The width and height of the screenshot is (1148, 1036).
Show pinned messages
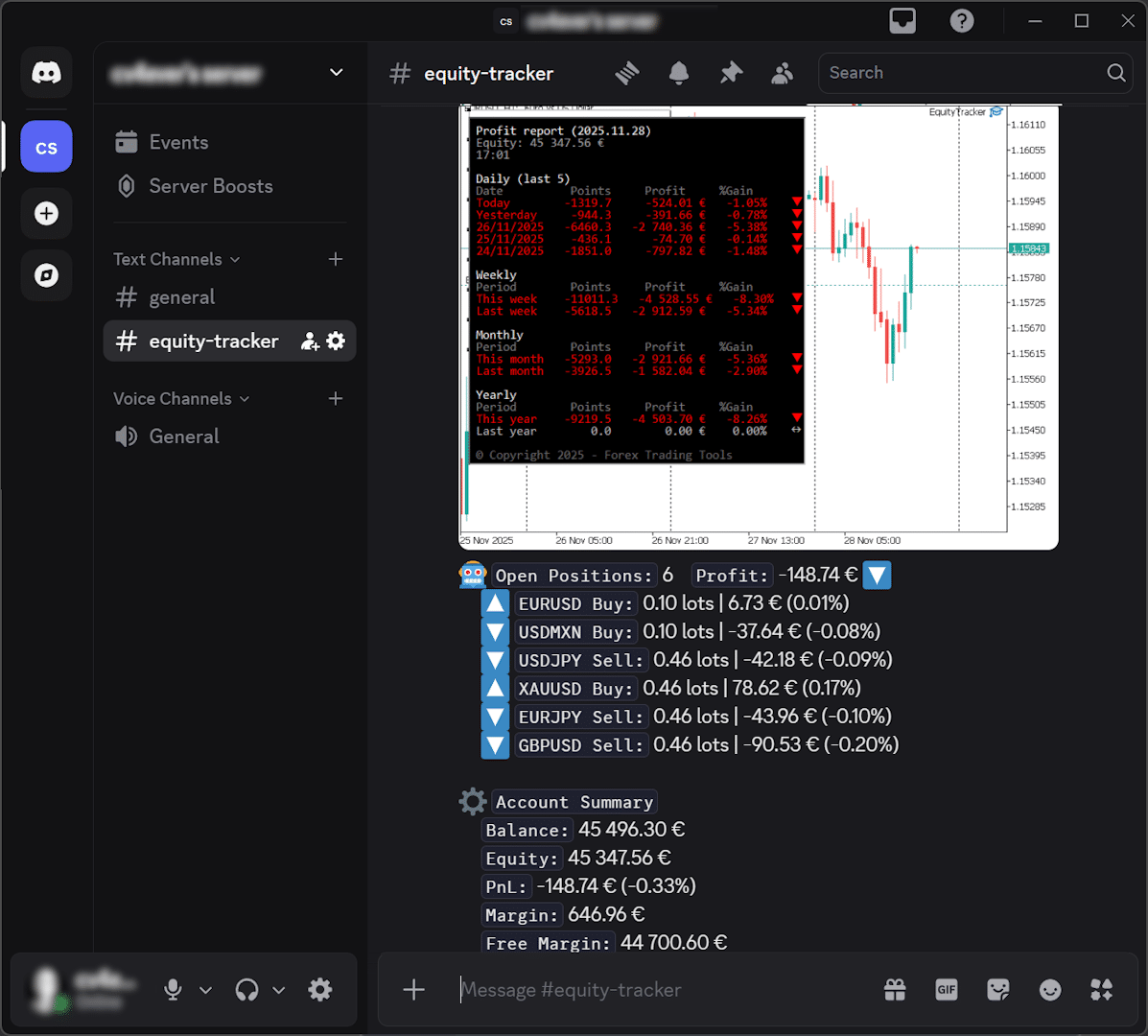tap(731, 73)
